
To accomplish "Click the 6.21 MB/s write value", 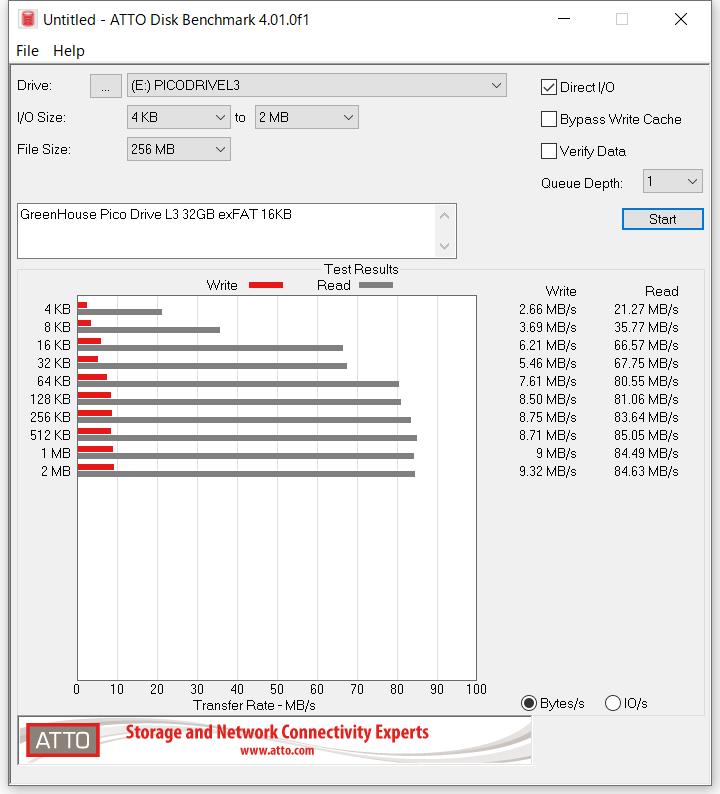I will (547, 345).
